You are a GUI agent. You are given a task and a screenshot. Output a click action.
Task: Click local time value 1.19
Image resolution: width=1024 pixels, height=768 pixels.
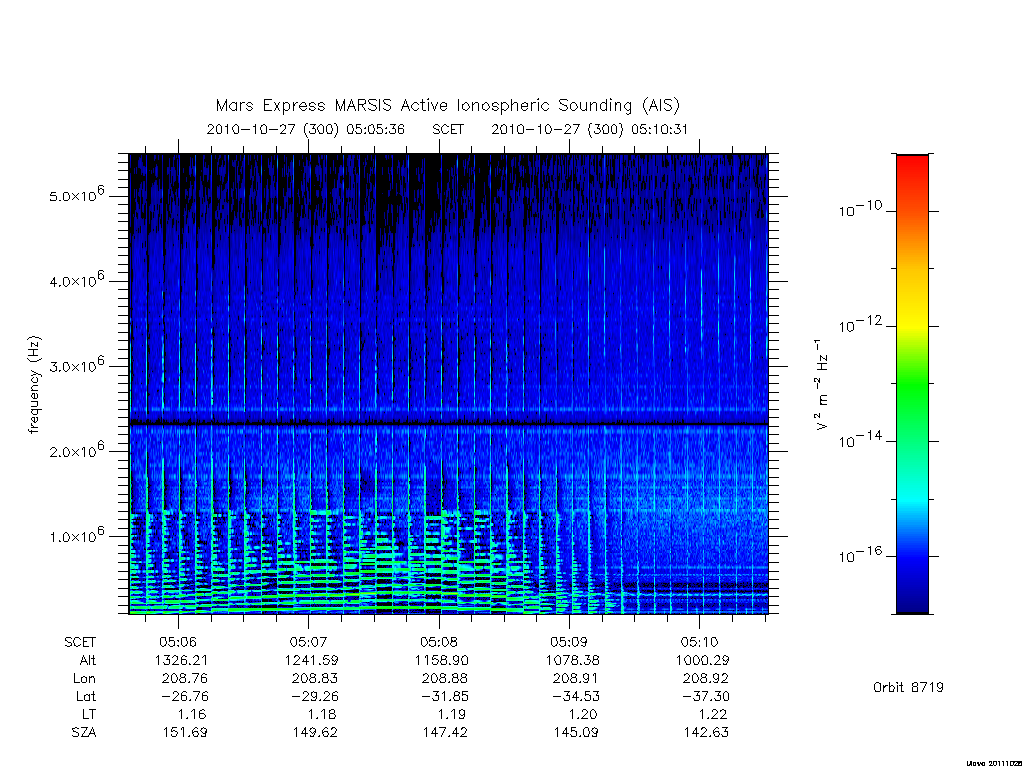click(x=451, y=714)
